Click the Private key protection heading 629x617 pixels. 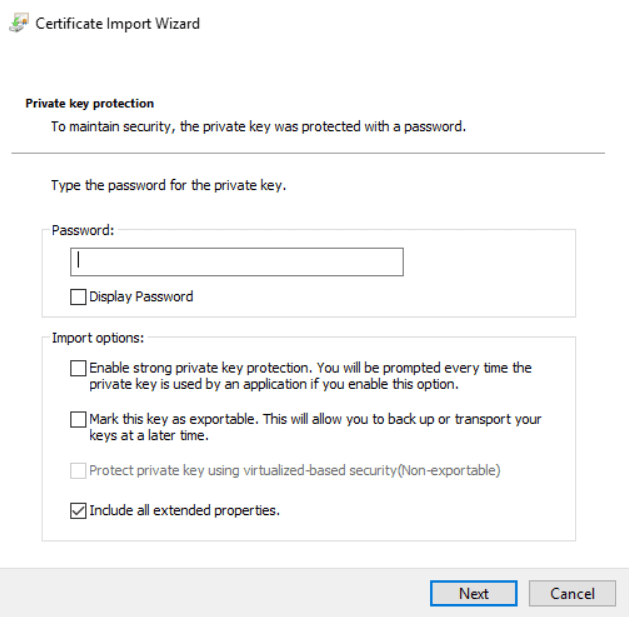click(x=89, y=103)
